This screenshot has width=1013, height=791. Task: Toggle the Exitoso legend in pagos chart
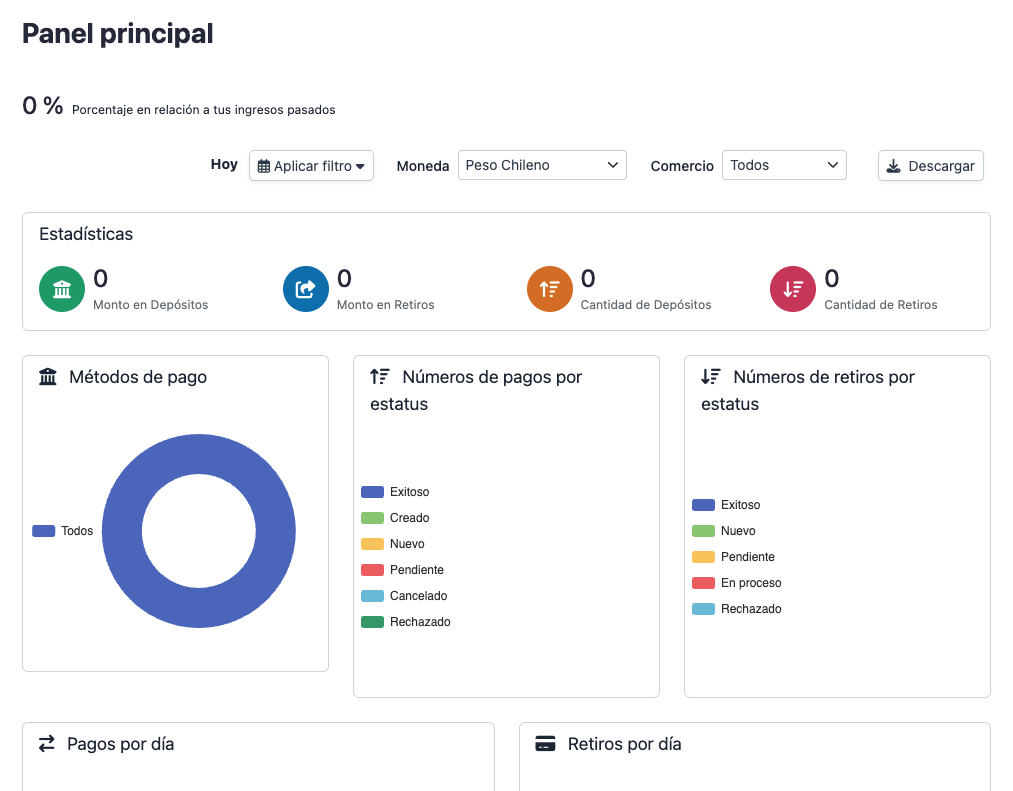click(399, 491)
